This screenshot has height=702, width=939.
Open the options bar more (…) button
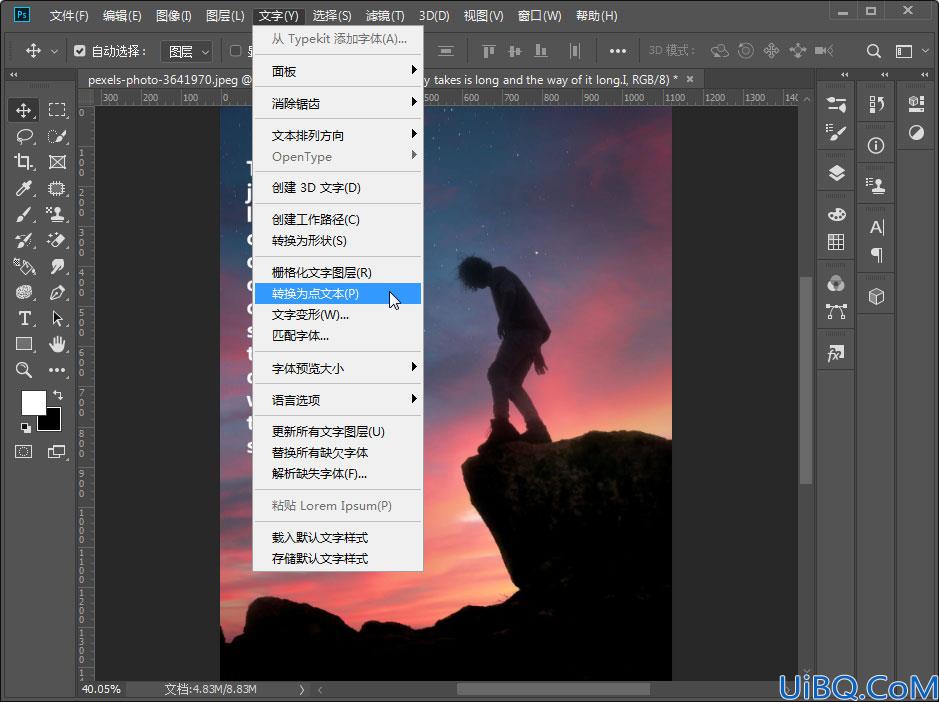coord(617,52)
